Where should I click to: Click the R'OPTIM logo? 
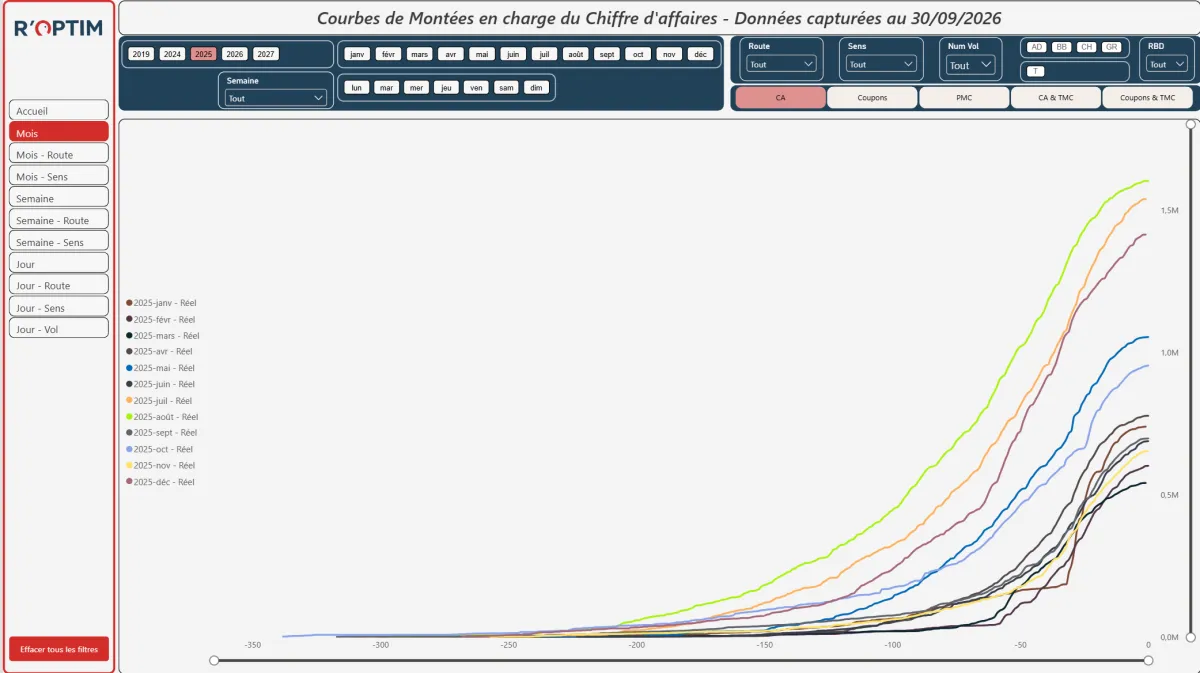(58, 28)
